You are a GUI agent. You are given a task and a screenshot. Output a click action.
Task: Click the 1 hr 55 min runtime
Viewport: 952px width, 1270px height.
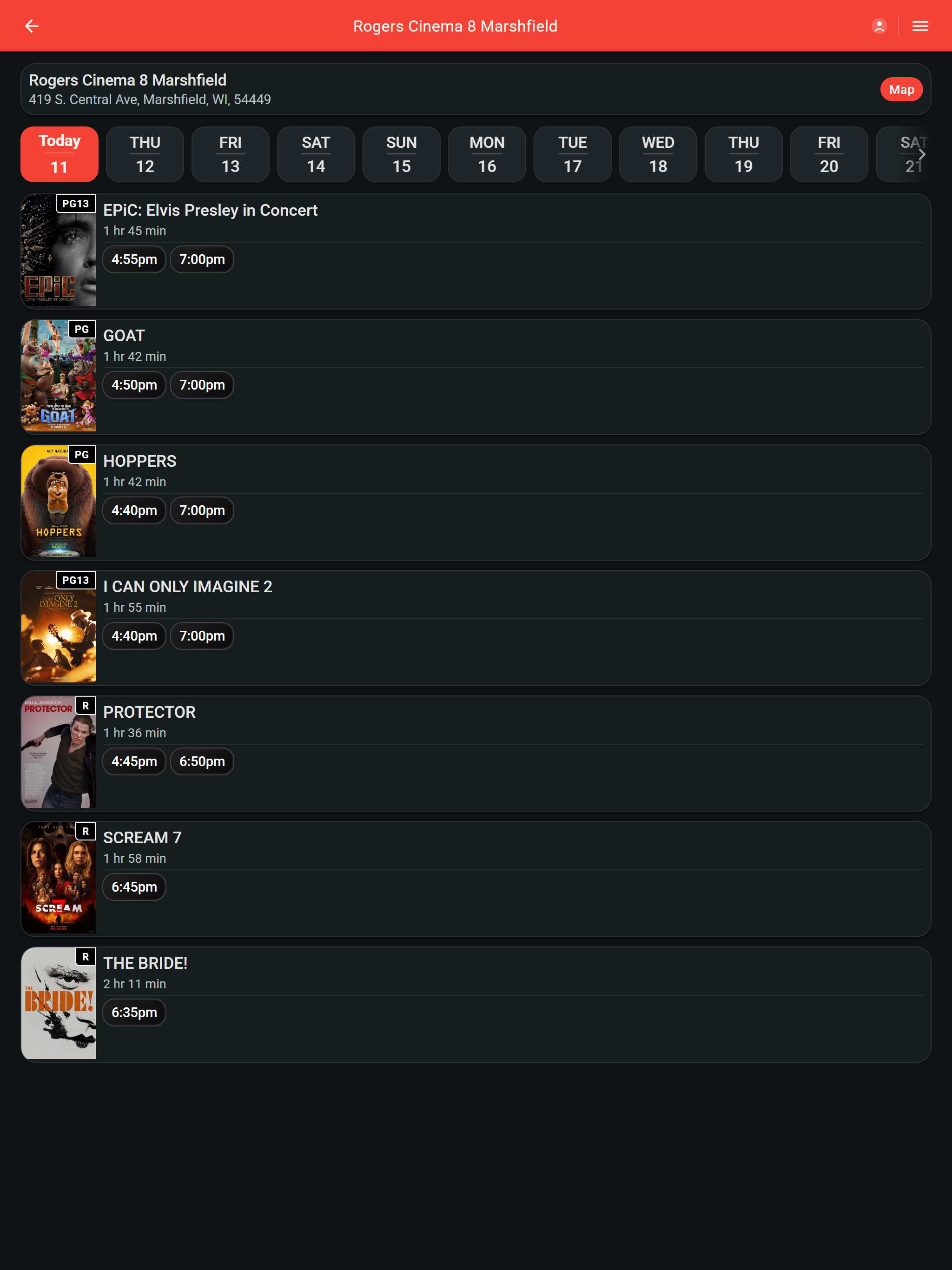click(134, 608)
